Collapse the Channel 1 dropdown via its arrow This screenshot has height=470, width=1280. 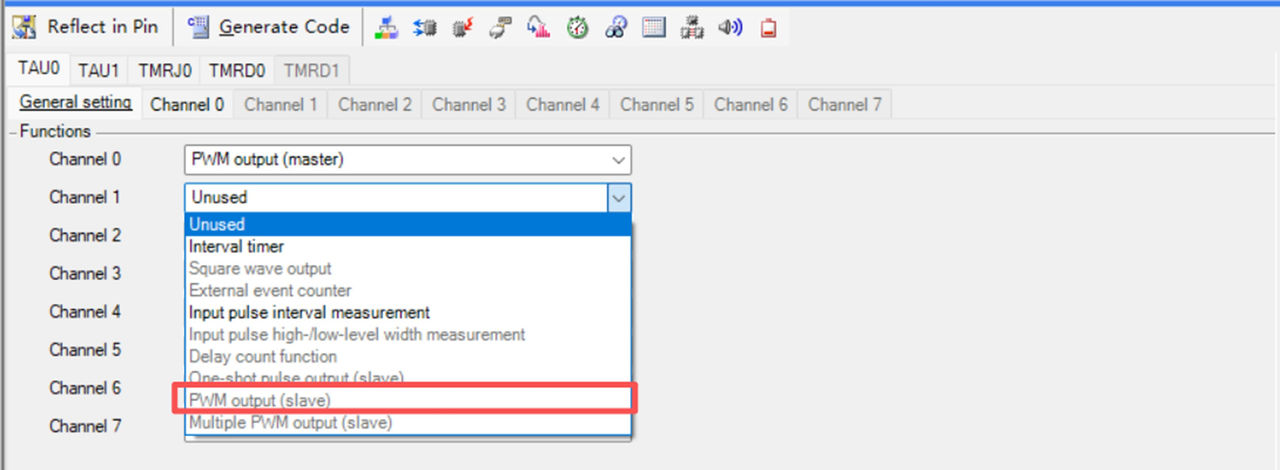pyautogui.click(x=619, y=198)
